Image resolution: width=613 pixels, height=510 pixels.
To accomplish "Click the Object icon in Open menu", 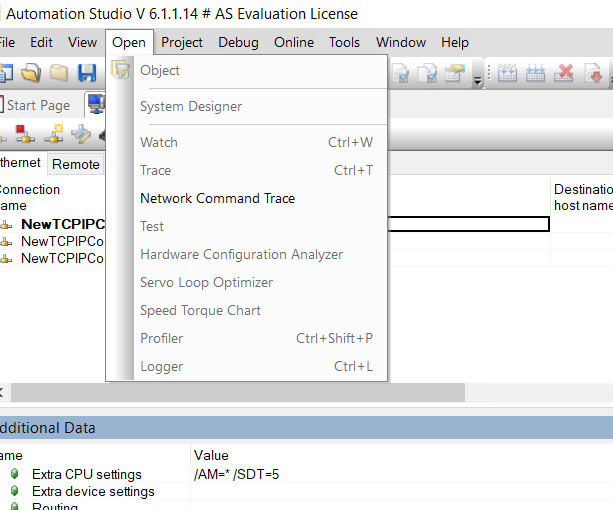I will click(x=120, y=70).
